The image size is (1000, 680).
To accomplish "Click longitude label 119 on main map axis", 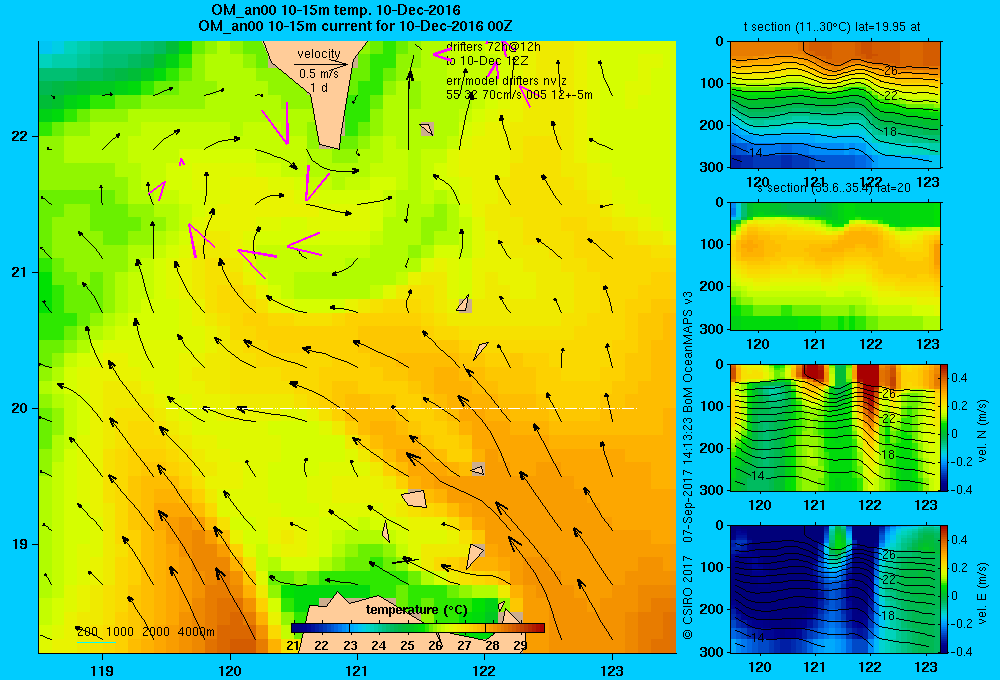I will tap(102, 670).
